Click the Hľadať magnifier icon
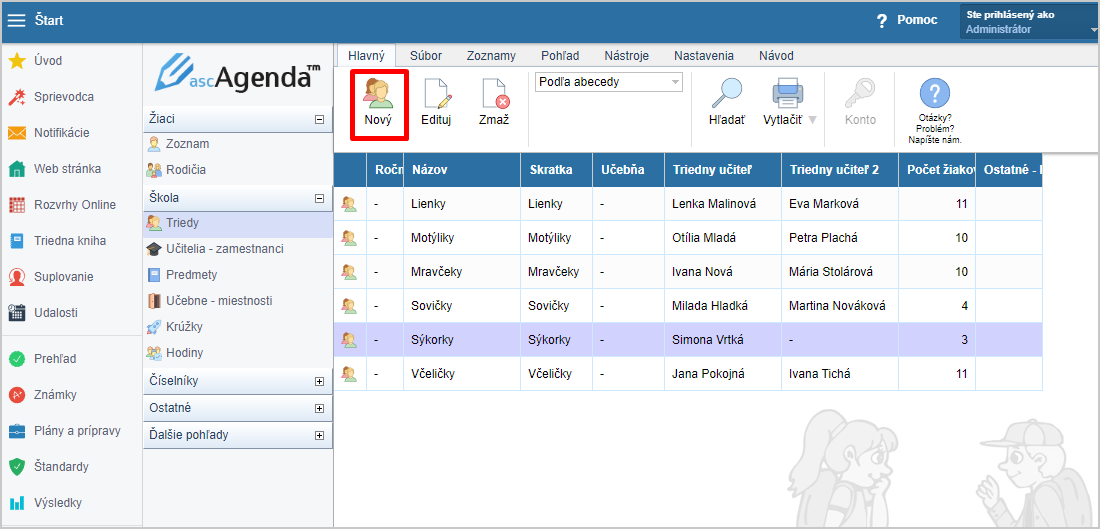This screenshot has width=1100, height=529. point(727,93)
